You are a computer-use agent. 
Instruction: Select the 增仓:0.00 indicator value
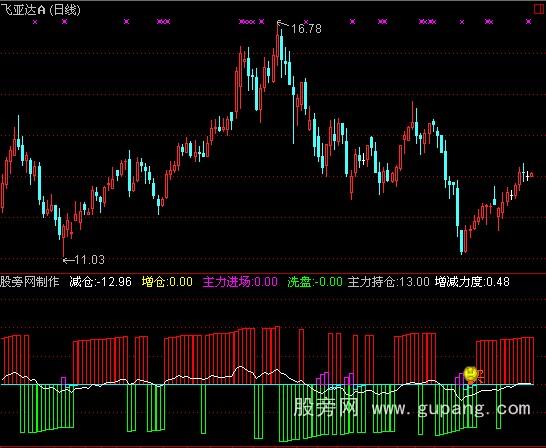[167, 282]
